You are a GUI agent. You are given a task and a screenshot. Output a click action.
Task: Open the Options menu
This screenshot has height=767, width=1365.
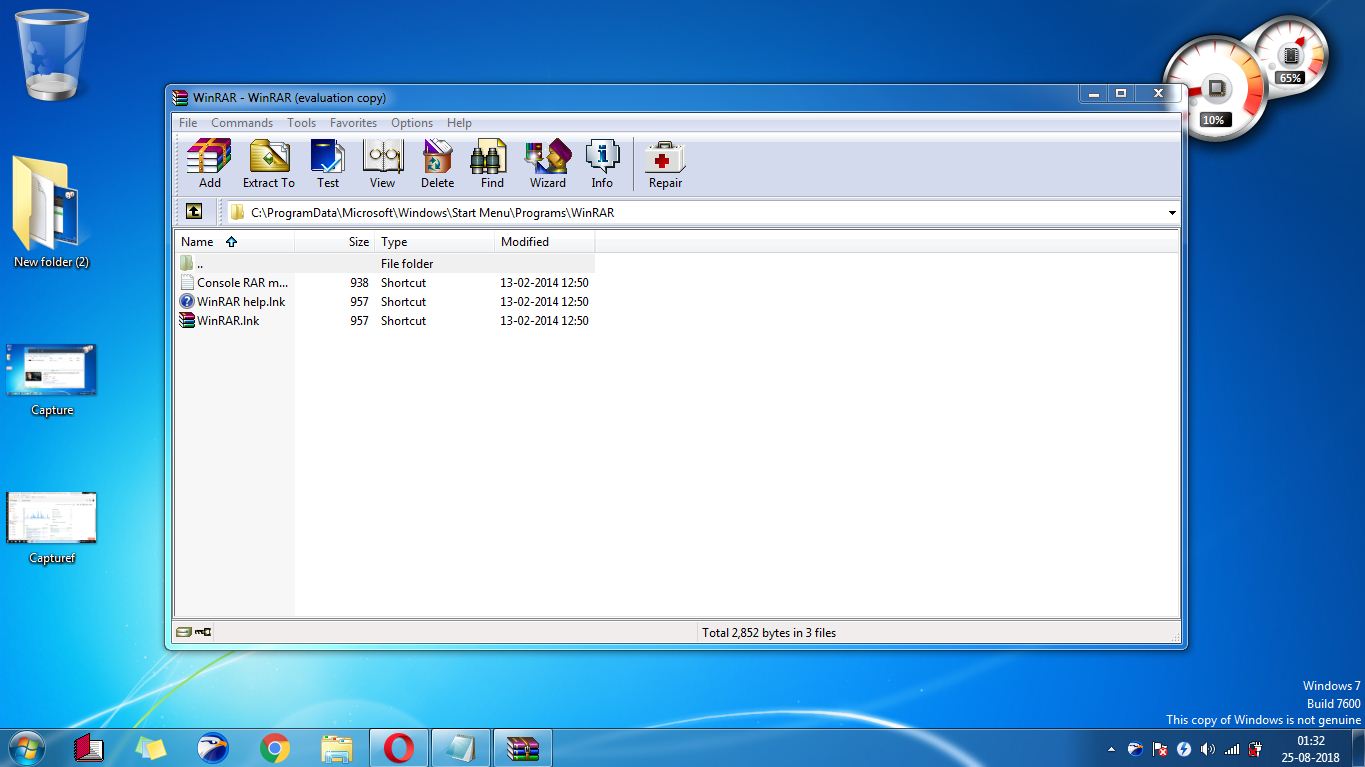click(412, 123)
